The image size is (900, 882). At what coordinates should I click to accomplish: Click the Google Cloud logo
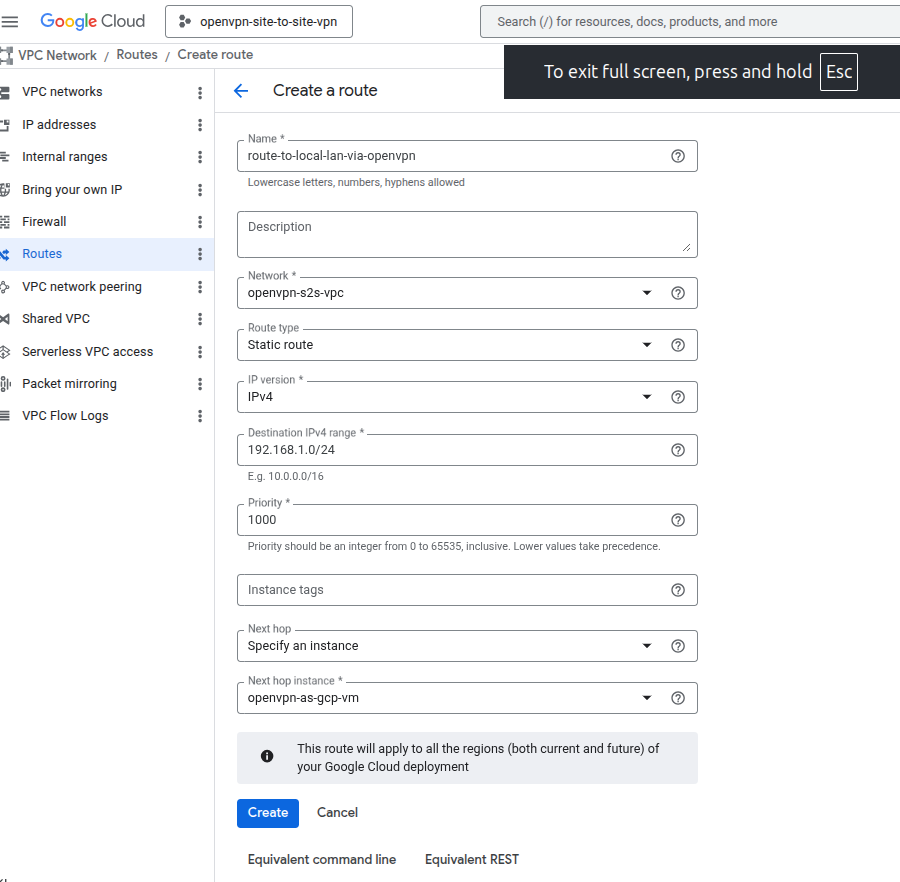tap(92, 21)
